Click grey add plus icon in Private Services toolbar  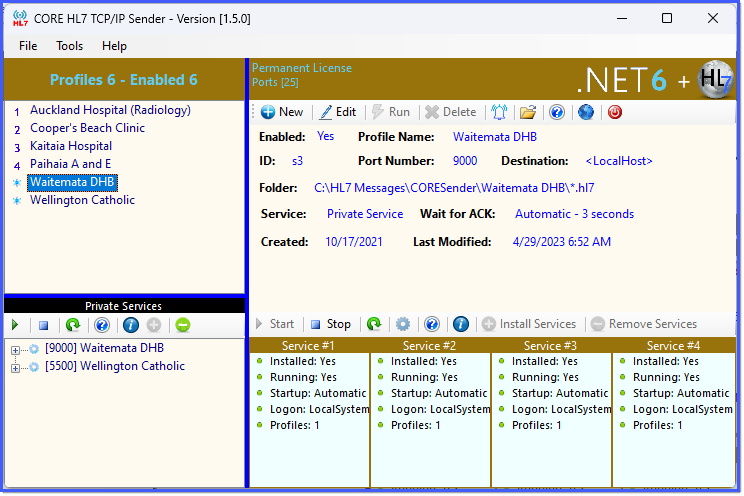(x=154, y=326)
